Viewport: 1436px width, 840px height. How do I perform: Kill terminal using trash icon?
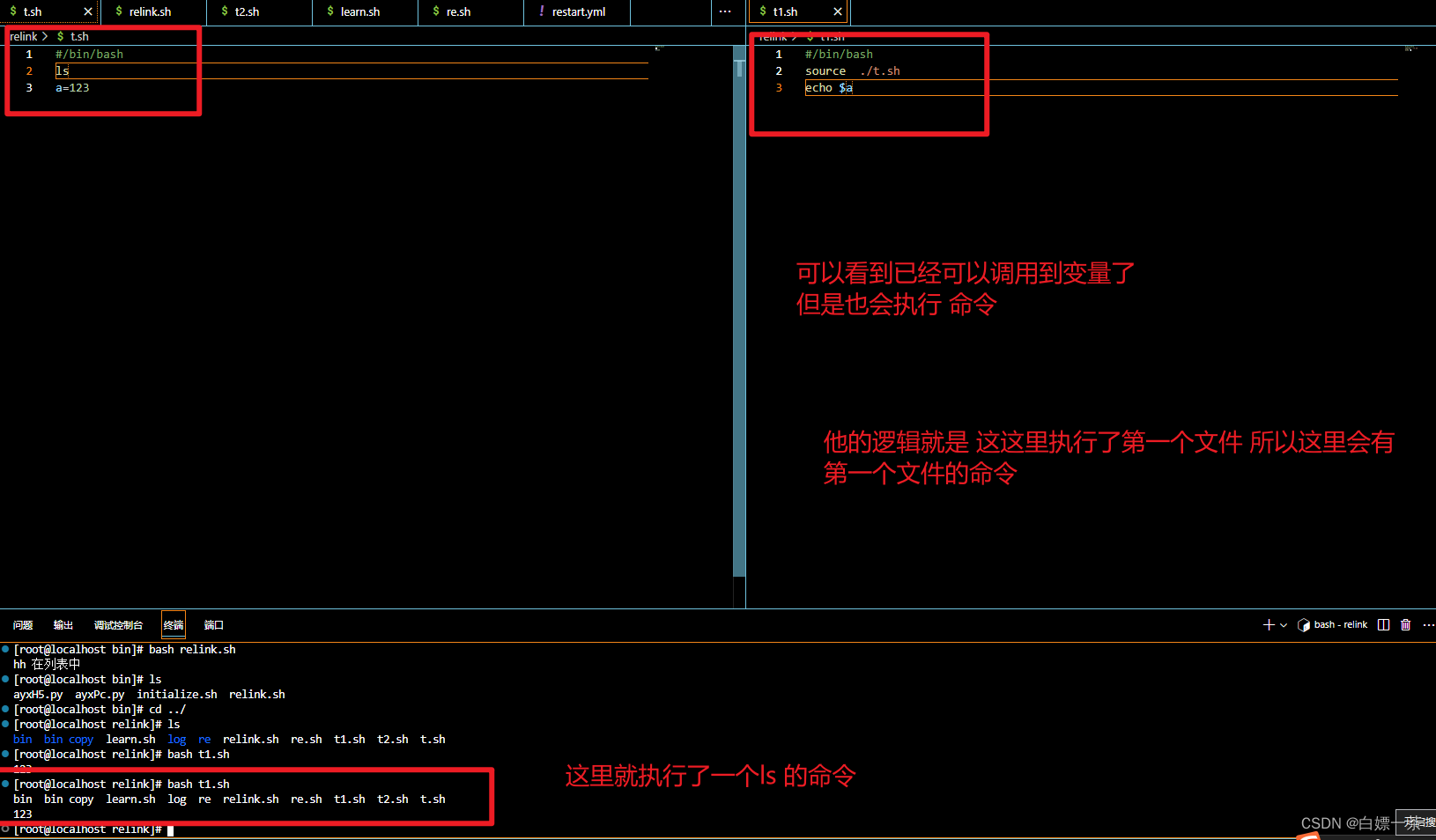[1406, 625]
